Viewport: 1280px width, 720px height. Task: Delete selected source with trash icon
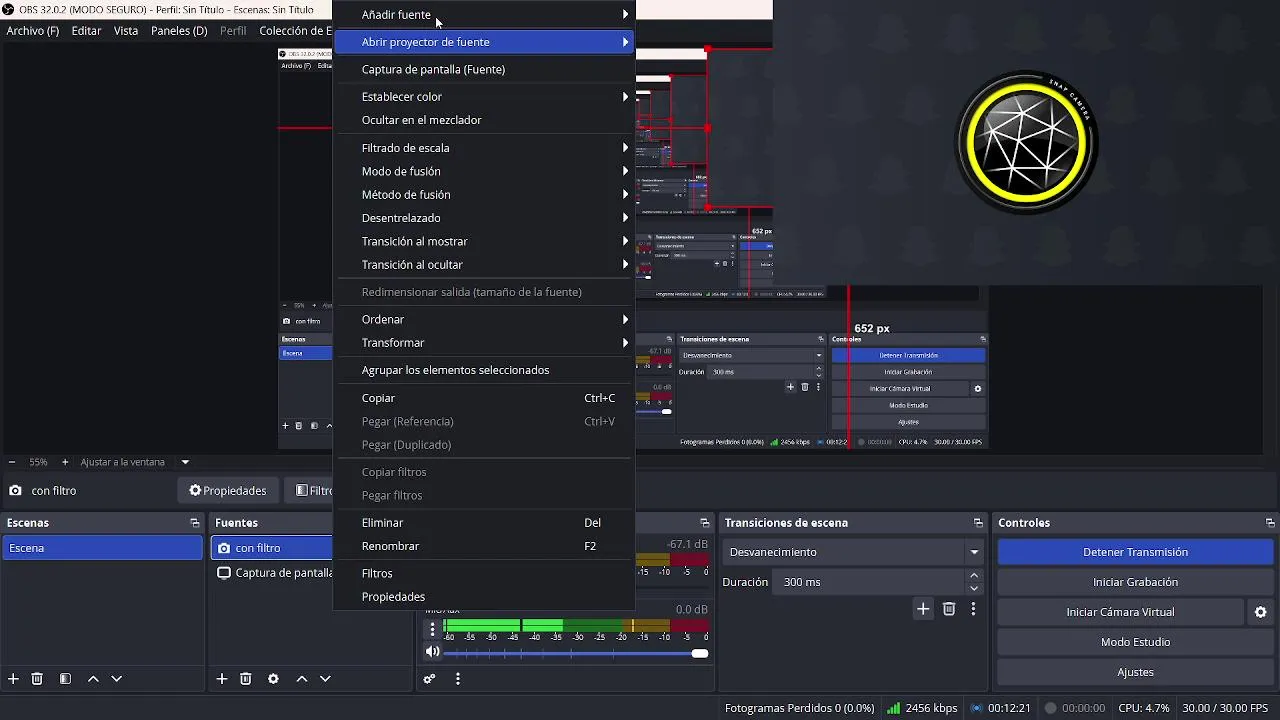pyautogui.click(x=246, y=679)
